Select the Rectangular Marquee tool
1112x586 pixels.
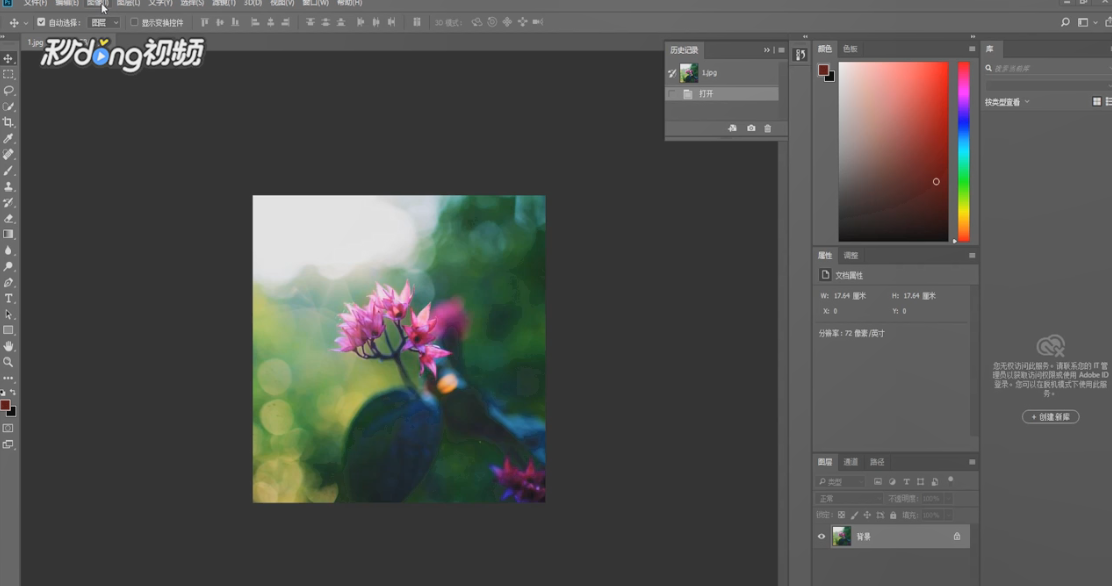[x=9, y=74]
